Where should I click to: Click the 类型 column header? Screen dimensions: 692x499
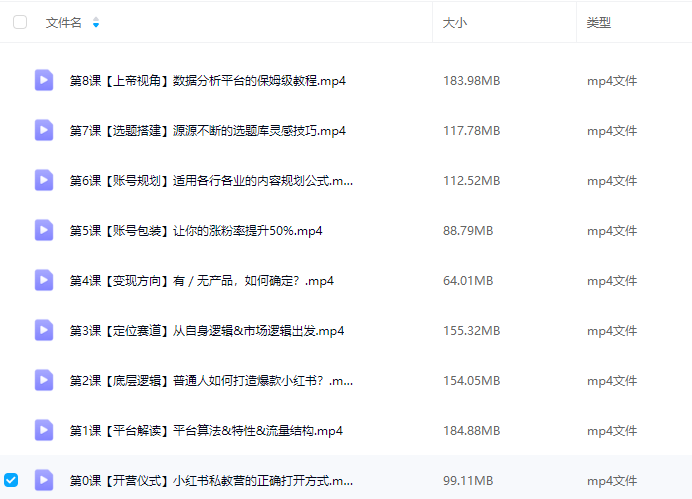tap(598, 23)
